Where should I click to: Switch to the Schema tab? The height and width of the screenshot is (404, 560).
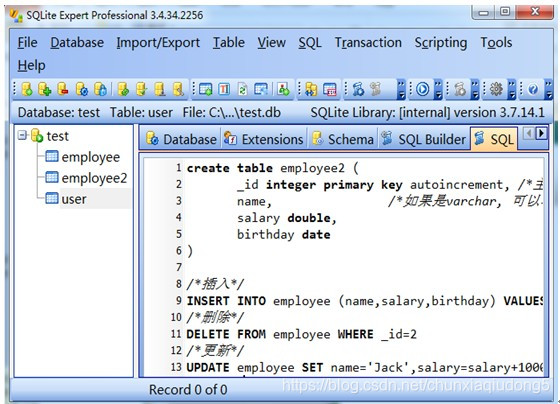pyautogui.click(x=342, y=139)
